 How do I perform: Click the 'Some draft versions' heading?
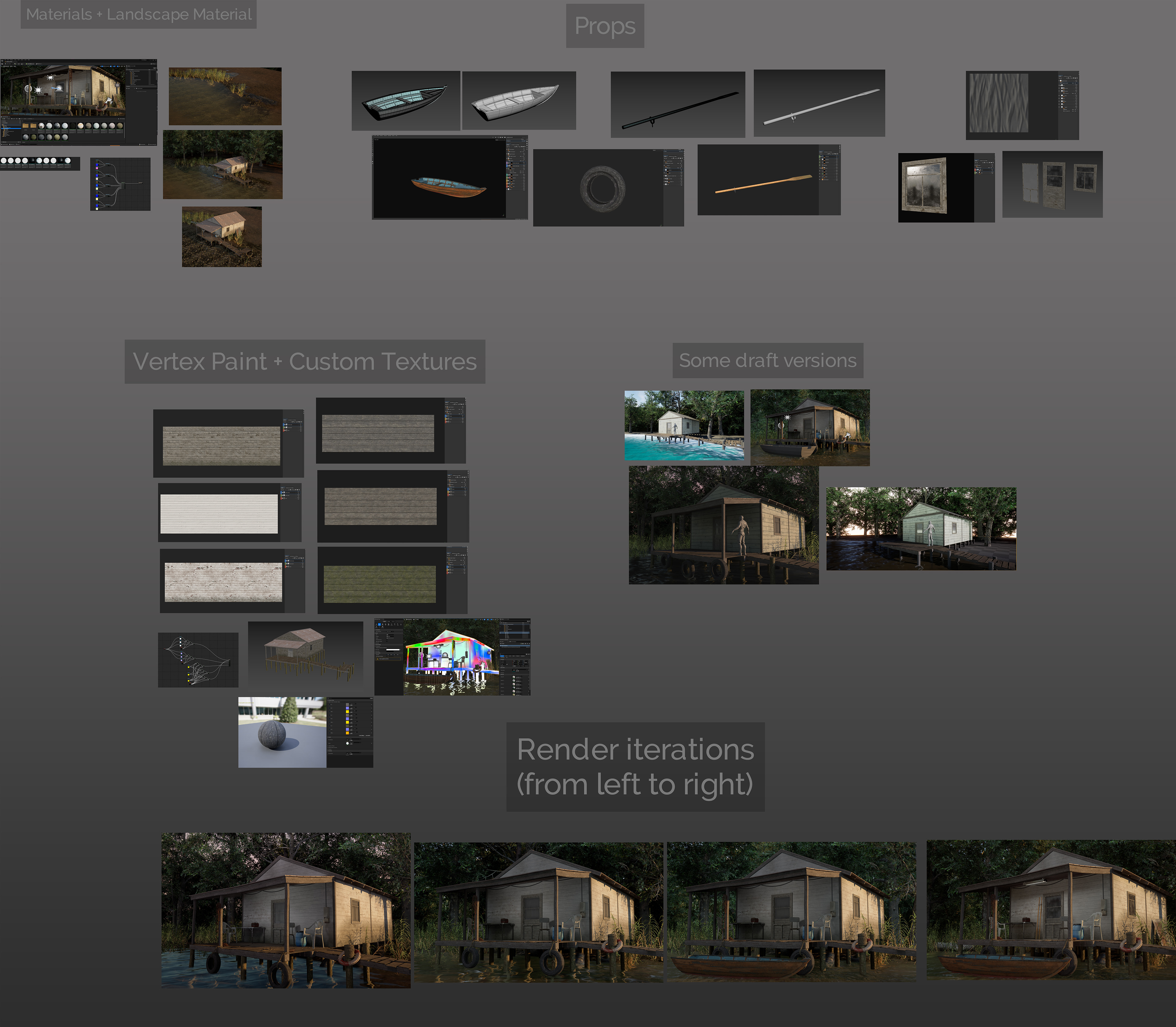[x=767, y=361]
